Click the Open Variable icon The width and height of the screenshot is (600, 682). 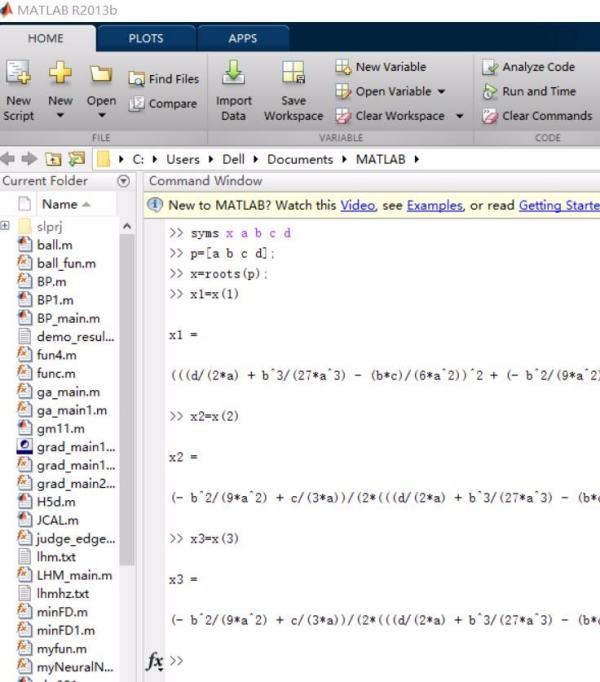343,91
